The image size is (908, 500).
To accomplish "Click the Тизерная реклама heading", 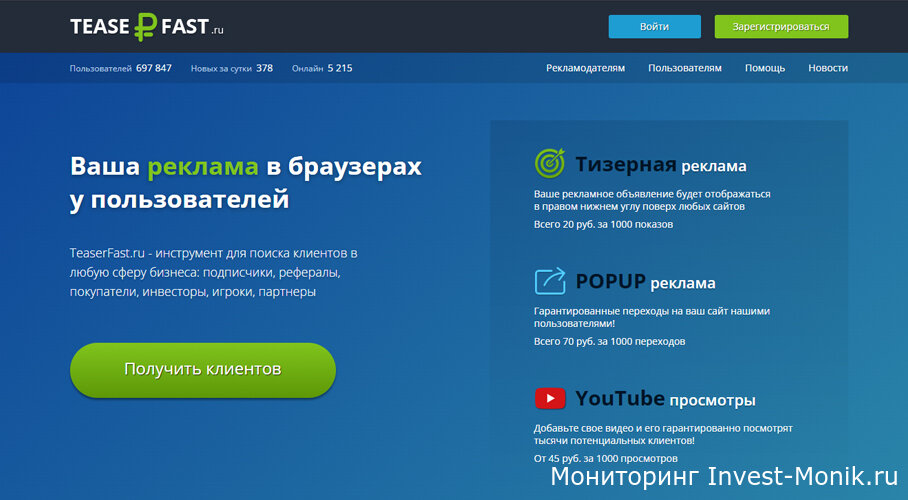I will [x=660, y=165].
